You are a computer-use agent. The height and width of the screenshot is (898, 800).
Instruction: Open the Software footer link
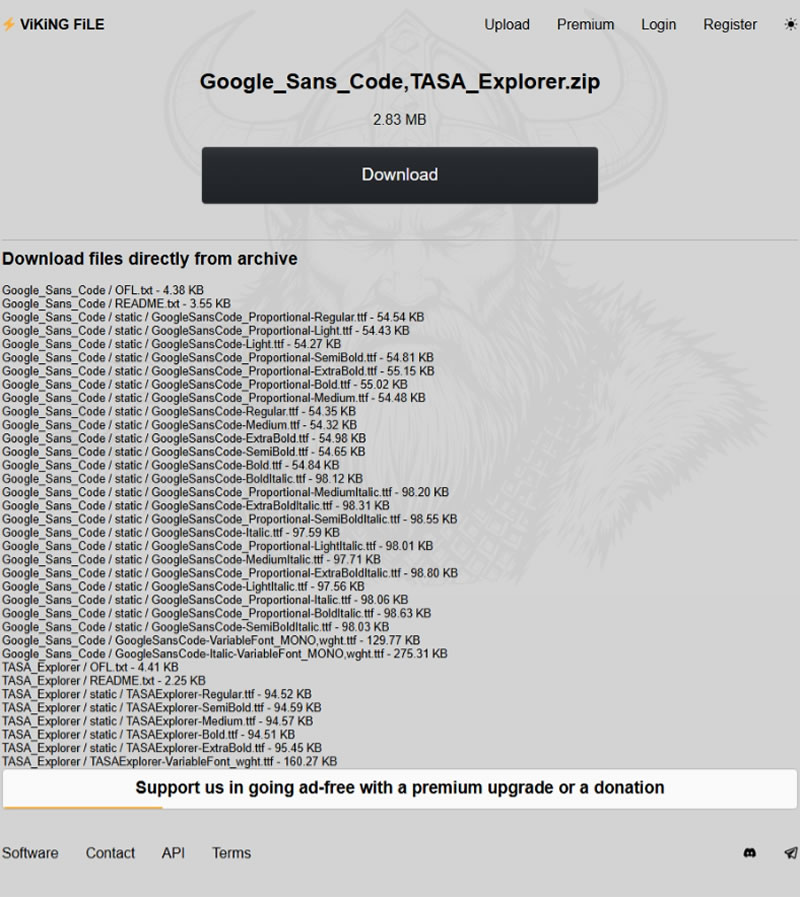[30, 853]
